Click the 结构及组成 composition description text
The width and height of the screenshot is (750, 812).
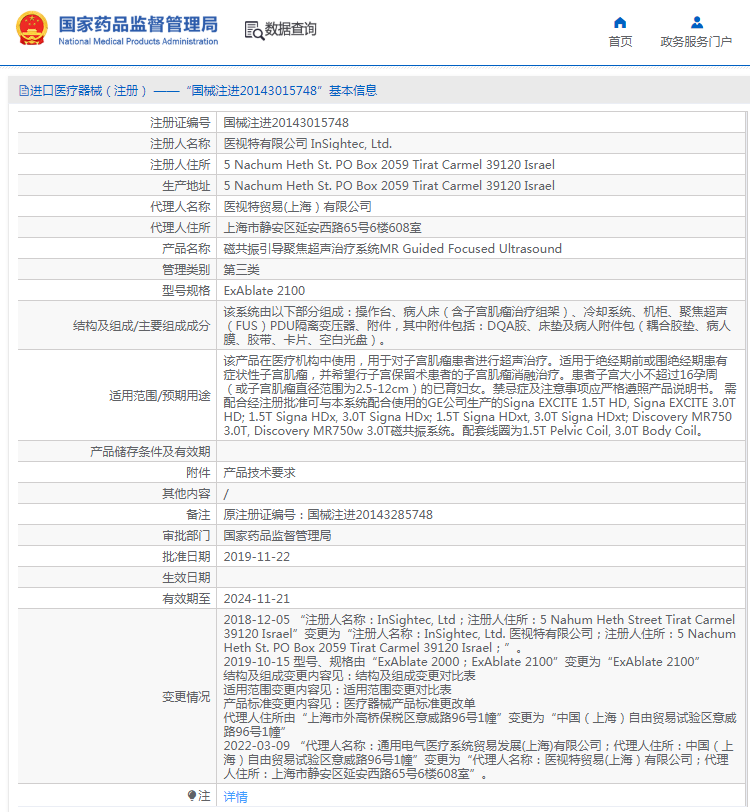coord(477,326)
